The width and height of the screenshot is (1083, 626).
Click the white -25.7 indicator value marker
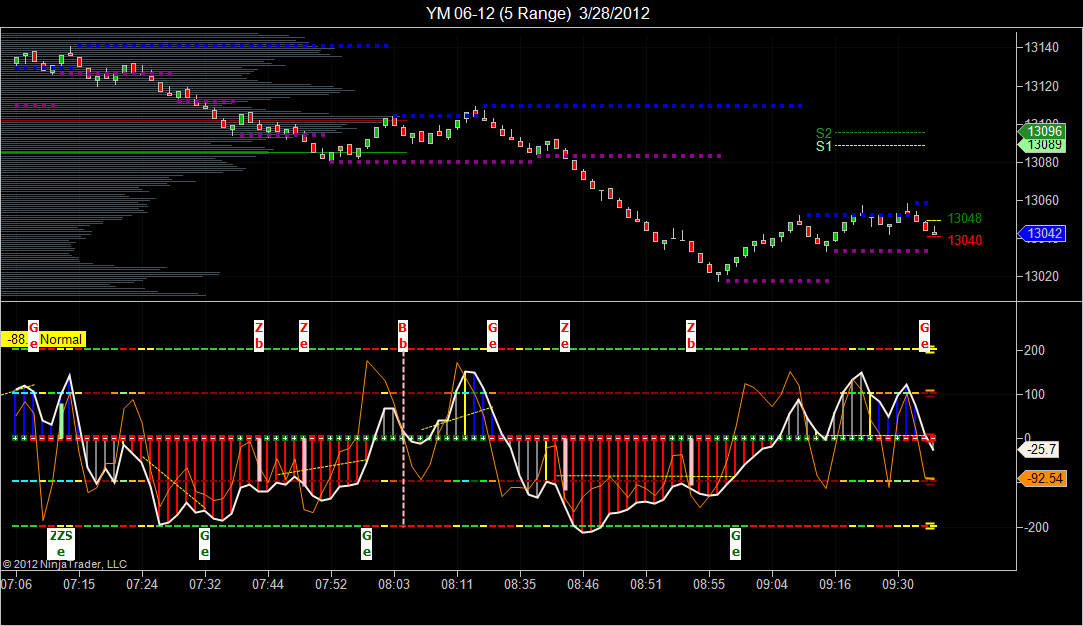coord(1038,450)
